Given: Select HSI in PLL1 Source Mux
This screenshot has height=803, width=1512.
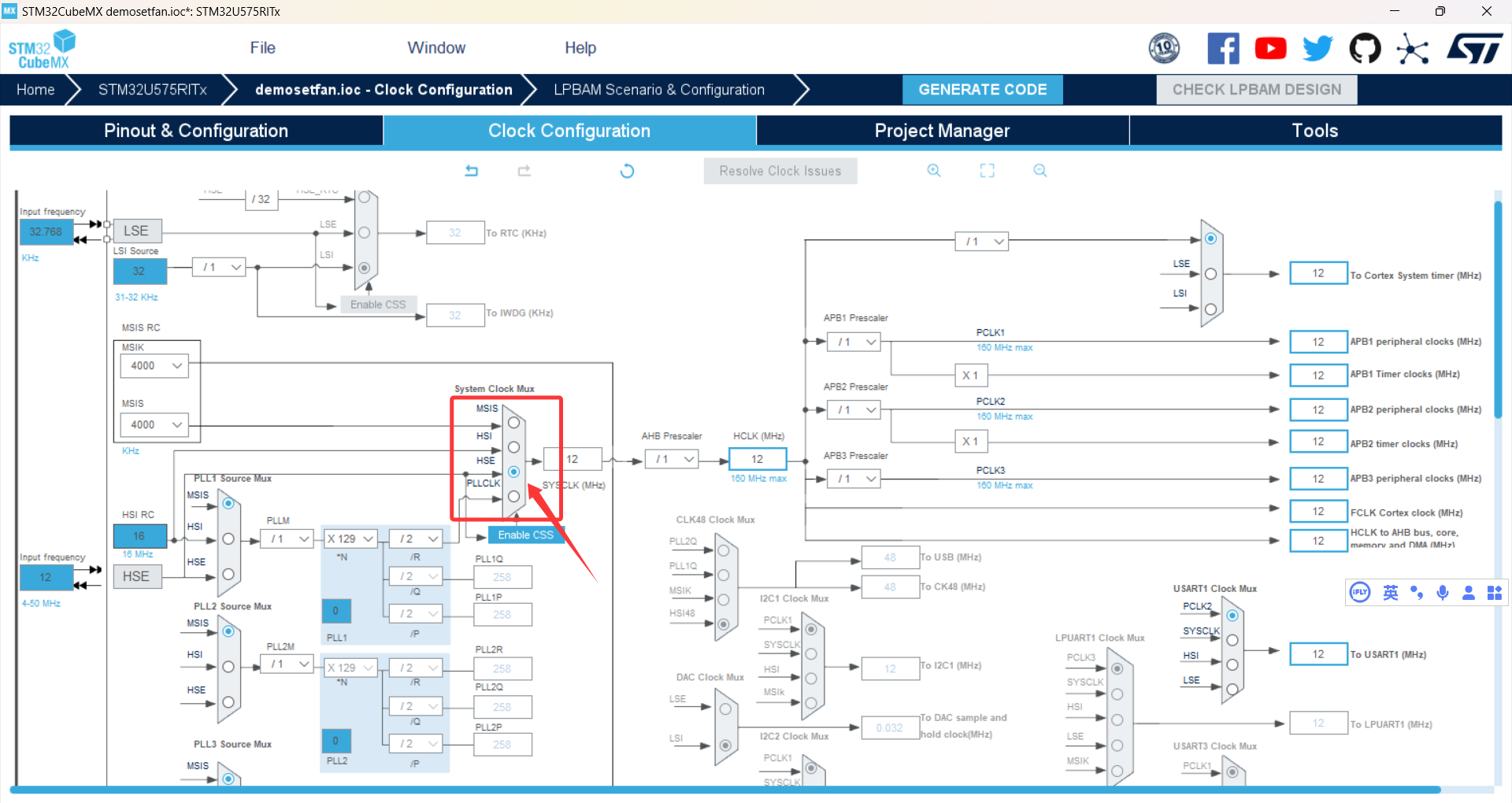Looking at the screenshot, I should (x=228, y=538).
